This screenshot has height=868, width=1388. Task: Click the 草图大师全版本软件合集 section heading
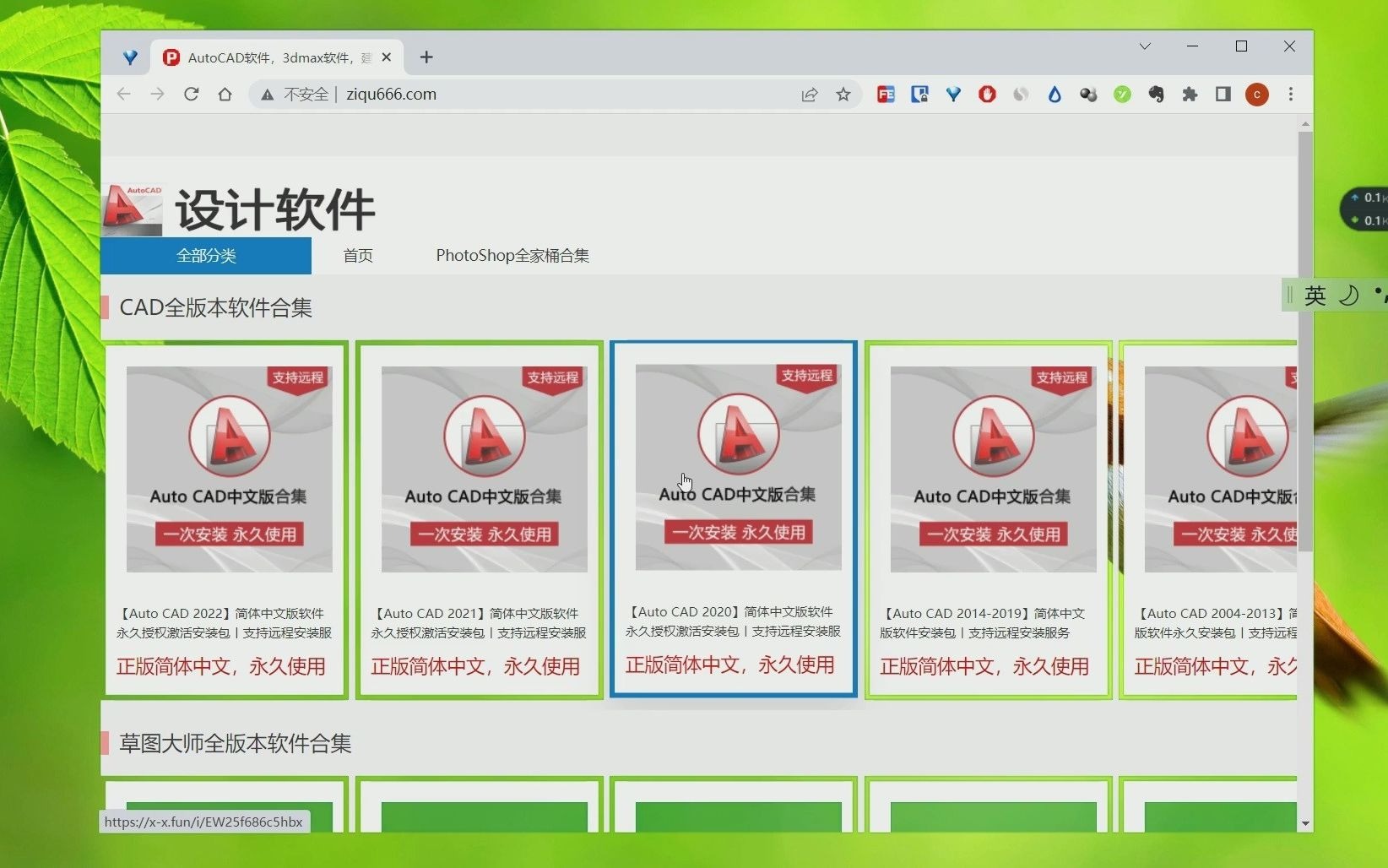click(x=236, y=744)
